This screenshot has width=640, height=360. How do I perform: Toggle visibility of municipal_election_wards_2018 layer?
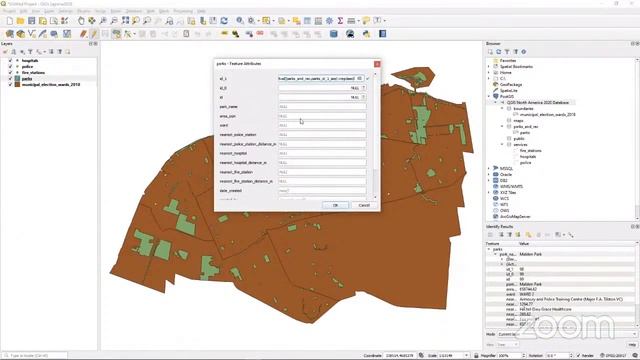[x=10, y=84]
